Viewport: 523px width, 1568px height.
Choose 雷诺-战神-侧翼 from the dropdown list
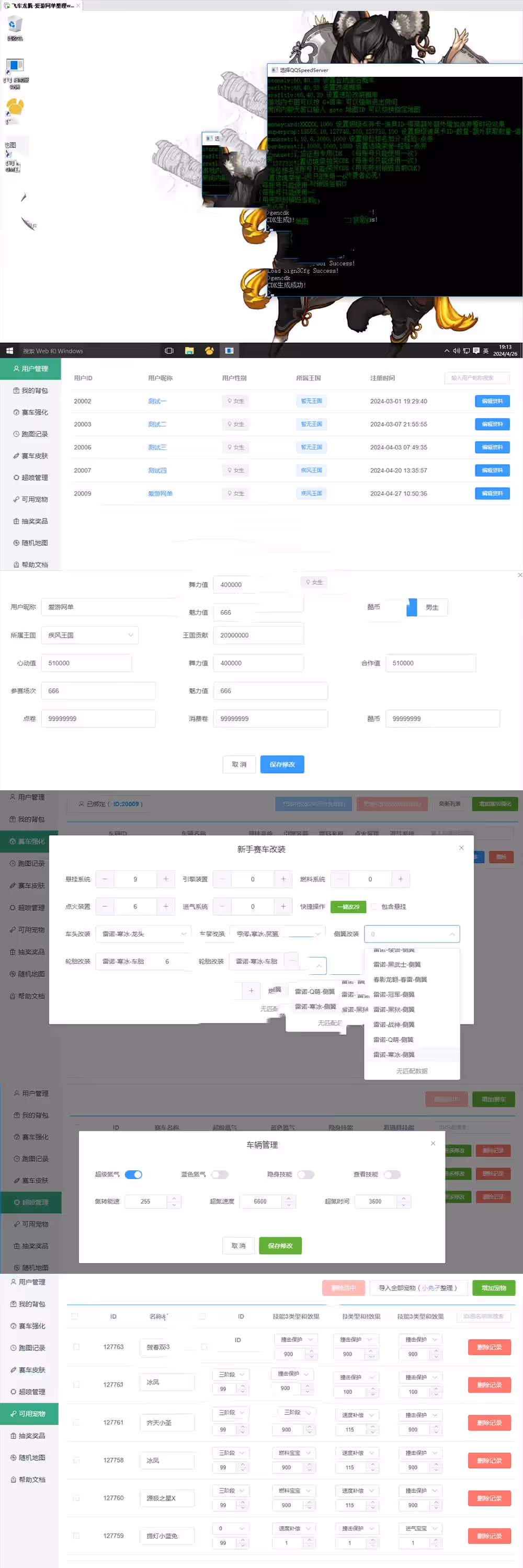point(394,1024)
